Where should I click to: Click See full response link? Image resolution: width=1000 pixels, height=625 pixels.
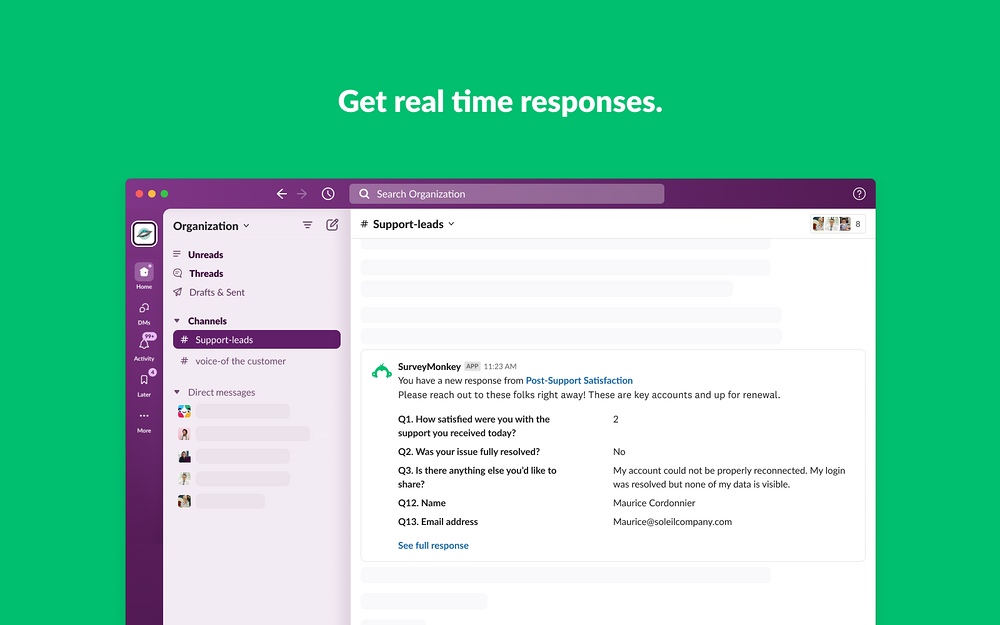pyautogui.click(x=433, y=545)
